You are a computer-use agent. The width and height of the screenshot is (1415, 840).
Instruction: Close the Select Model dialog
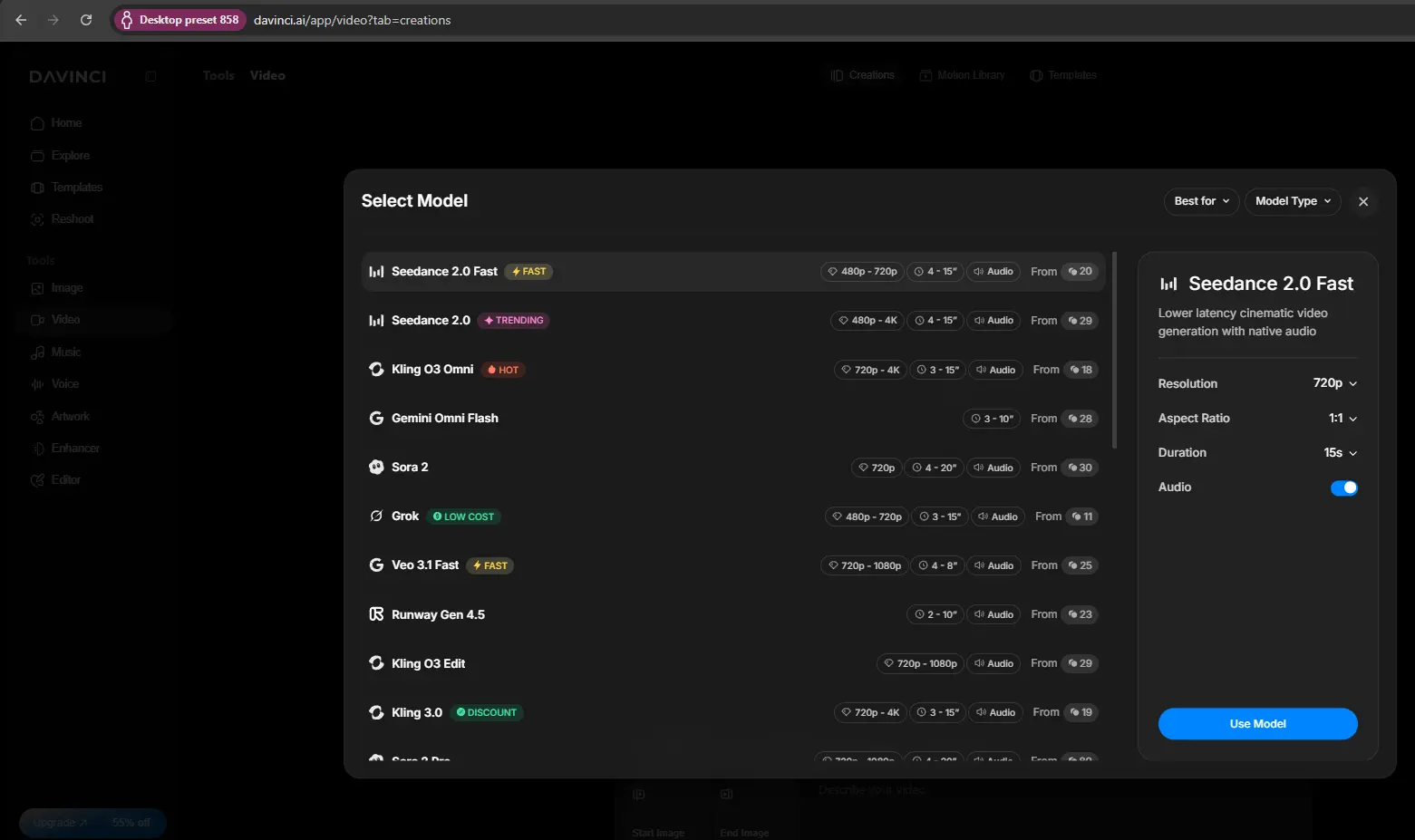(x=1363, y=202)
